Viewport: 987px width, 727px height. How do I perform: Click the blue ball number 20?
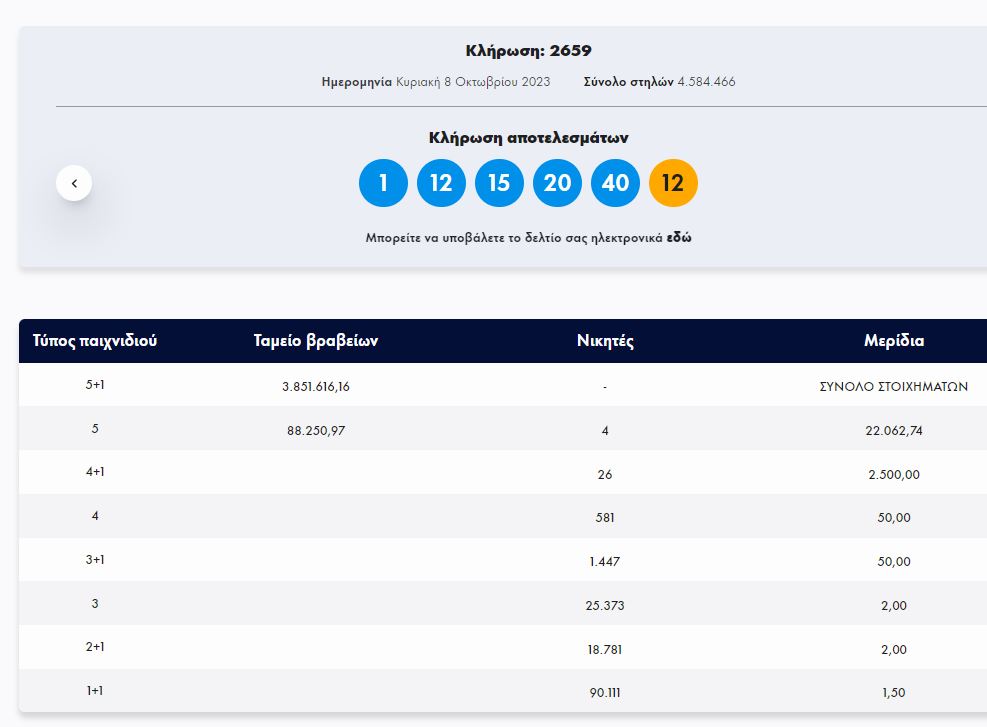(x=557, y=183)
